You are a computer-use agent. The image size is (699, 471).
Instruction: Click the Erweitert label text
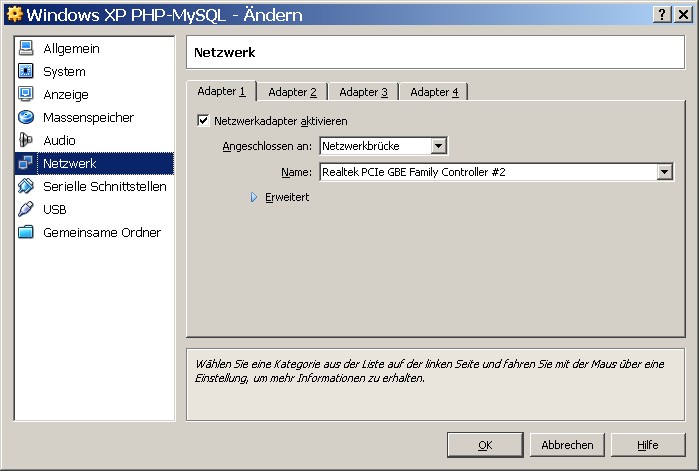pos(287,197)
